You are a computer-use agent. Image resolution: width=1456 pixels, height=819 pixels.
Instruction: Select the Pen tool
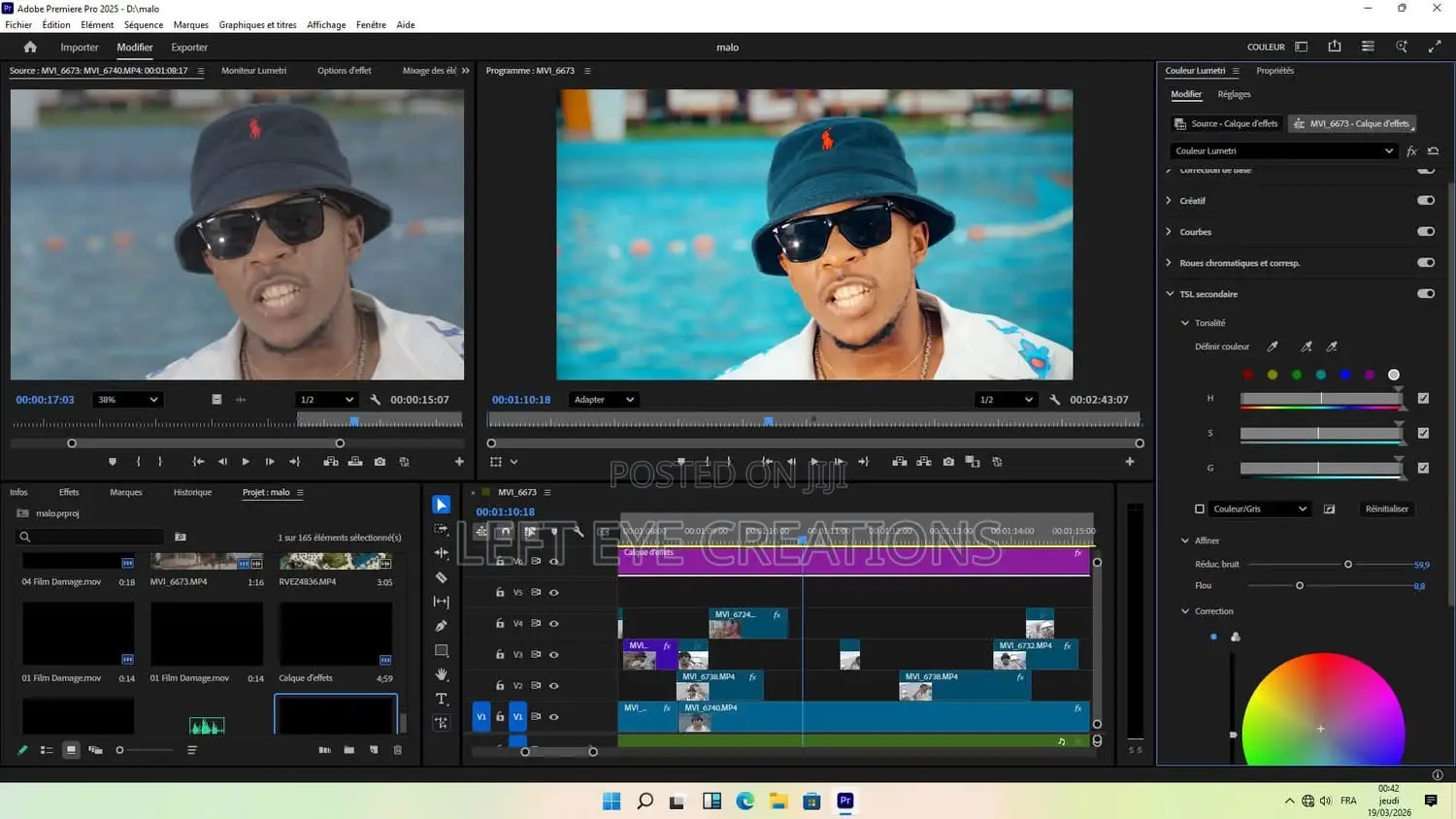(442, 626)
